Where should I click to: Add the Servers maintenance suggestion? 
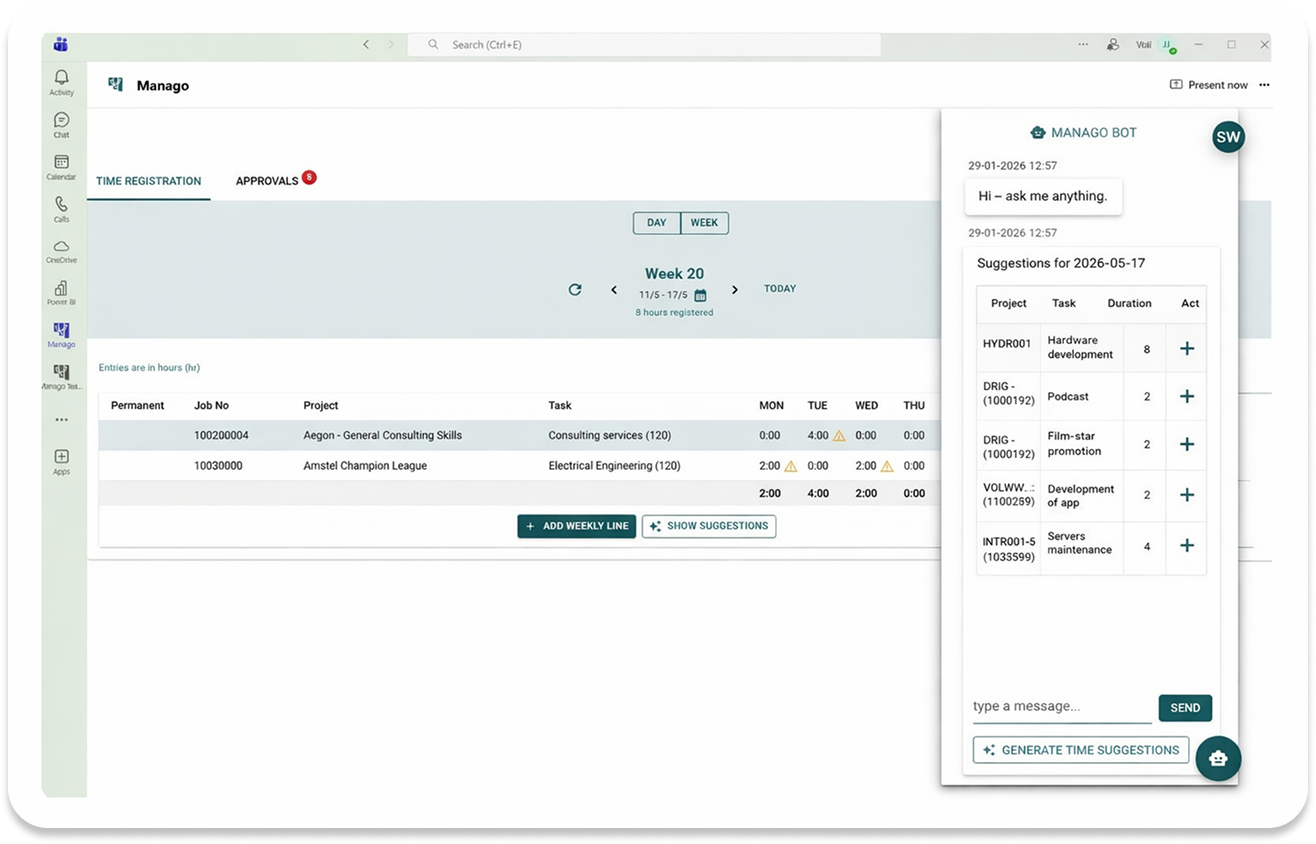coord(1187,545)
